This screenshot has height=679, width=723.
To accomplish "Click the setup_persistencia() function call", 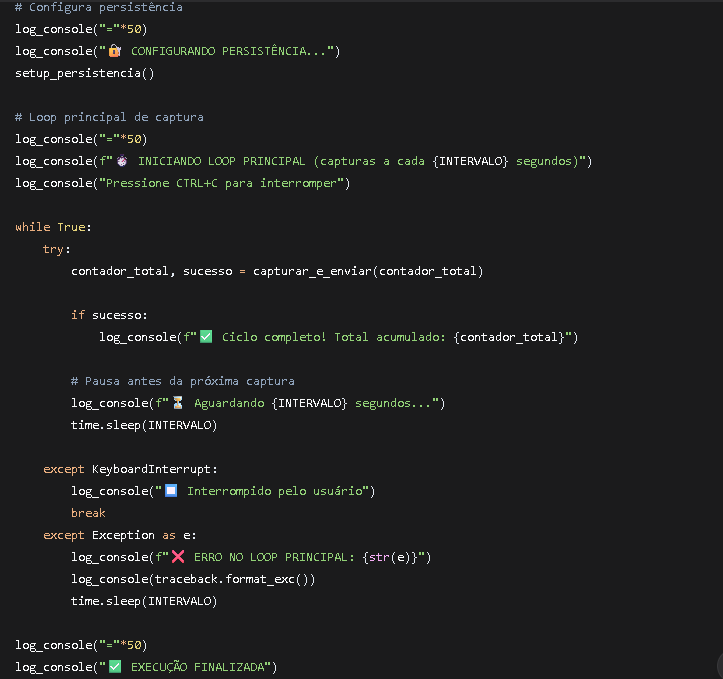I will (x=85, y=73).
